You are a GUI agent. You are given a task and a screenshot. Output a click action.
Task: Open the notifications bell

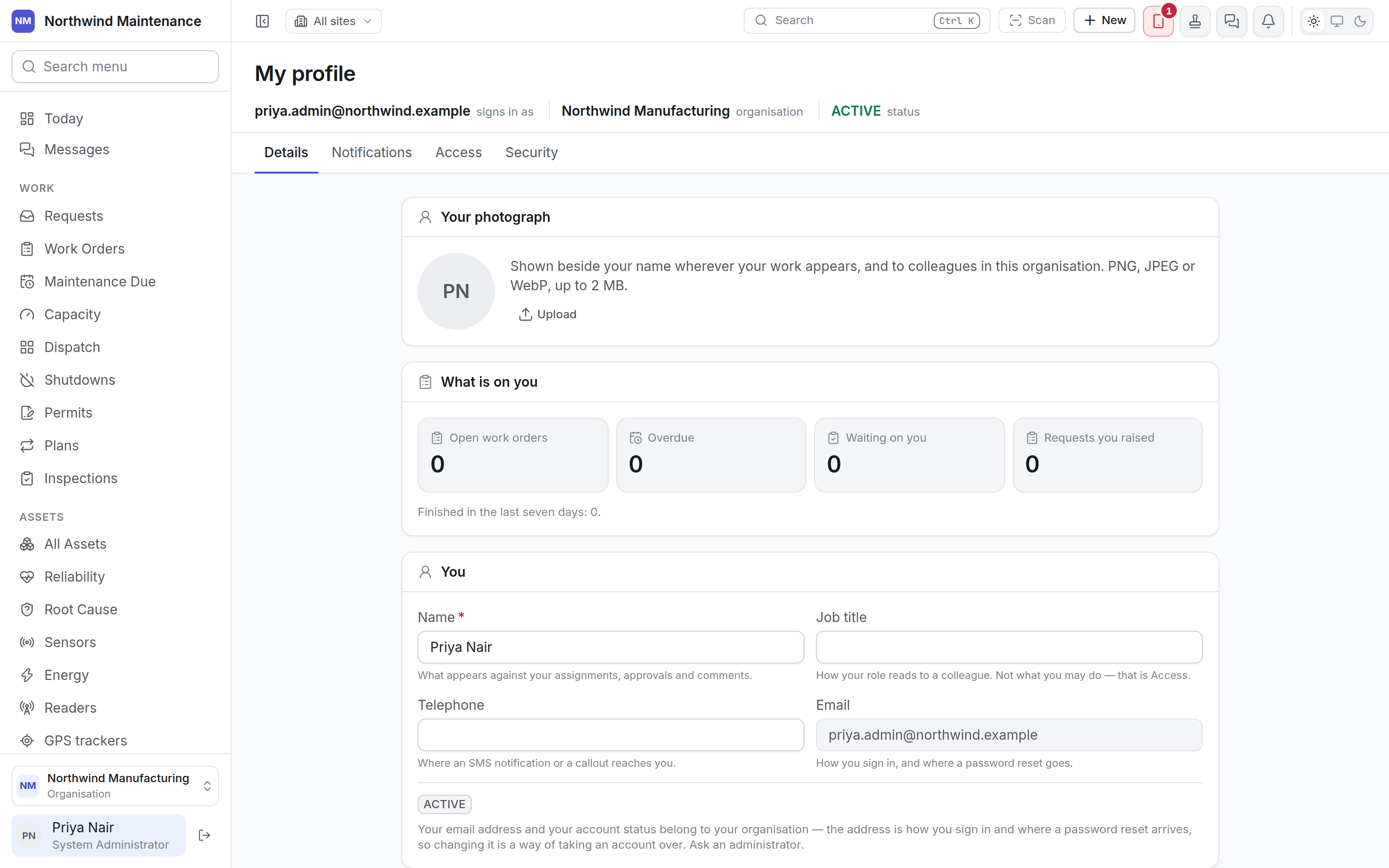pos(1268,21)
